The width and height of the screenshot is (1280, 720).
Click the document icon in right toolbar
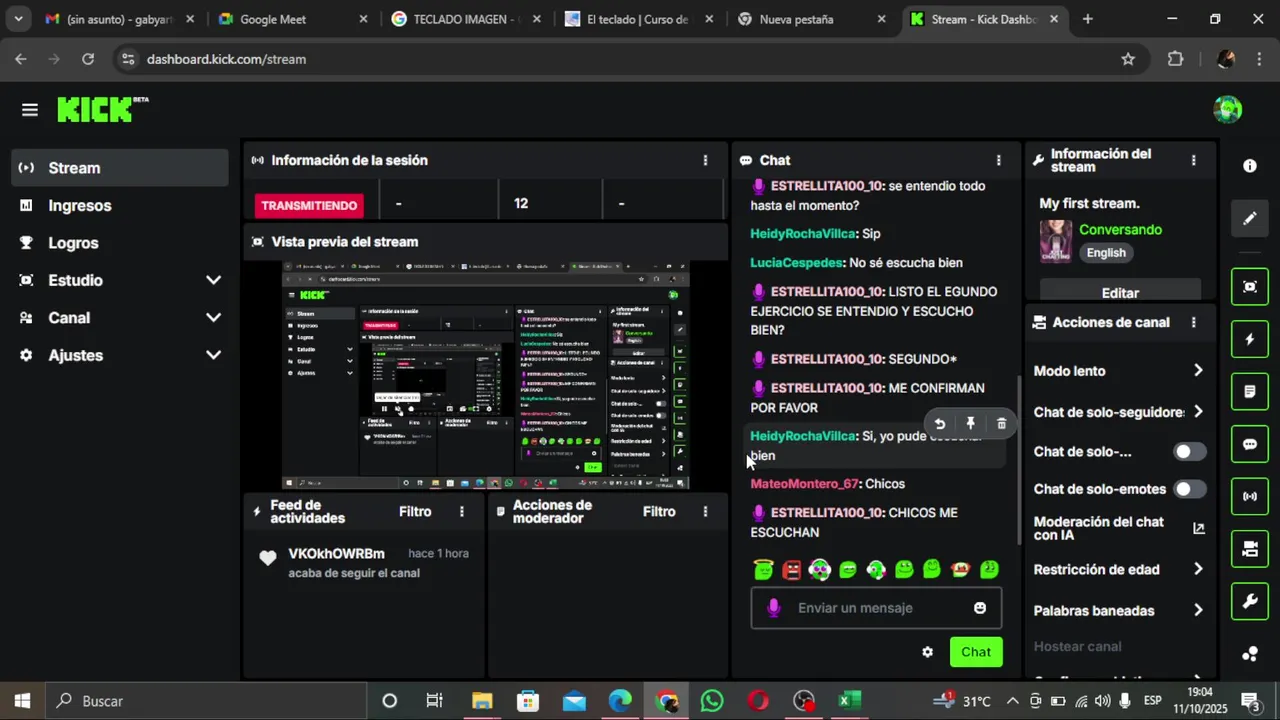[x=1250, y=392]
